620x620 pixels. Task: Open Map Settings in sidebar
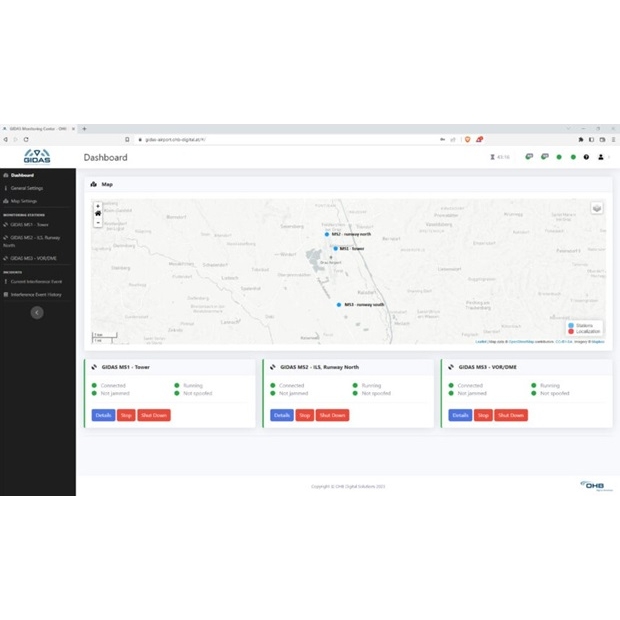tap(25, 201)
